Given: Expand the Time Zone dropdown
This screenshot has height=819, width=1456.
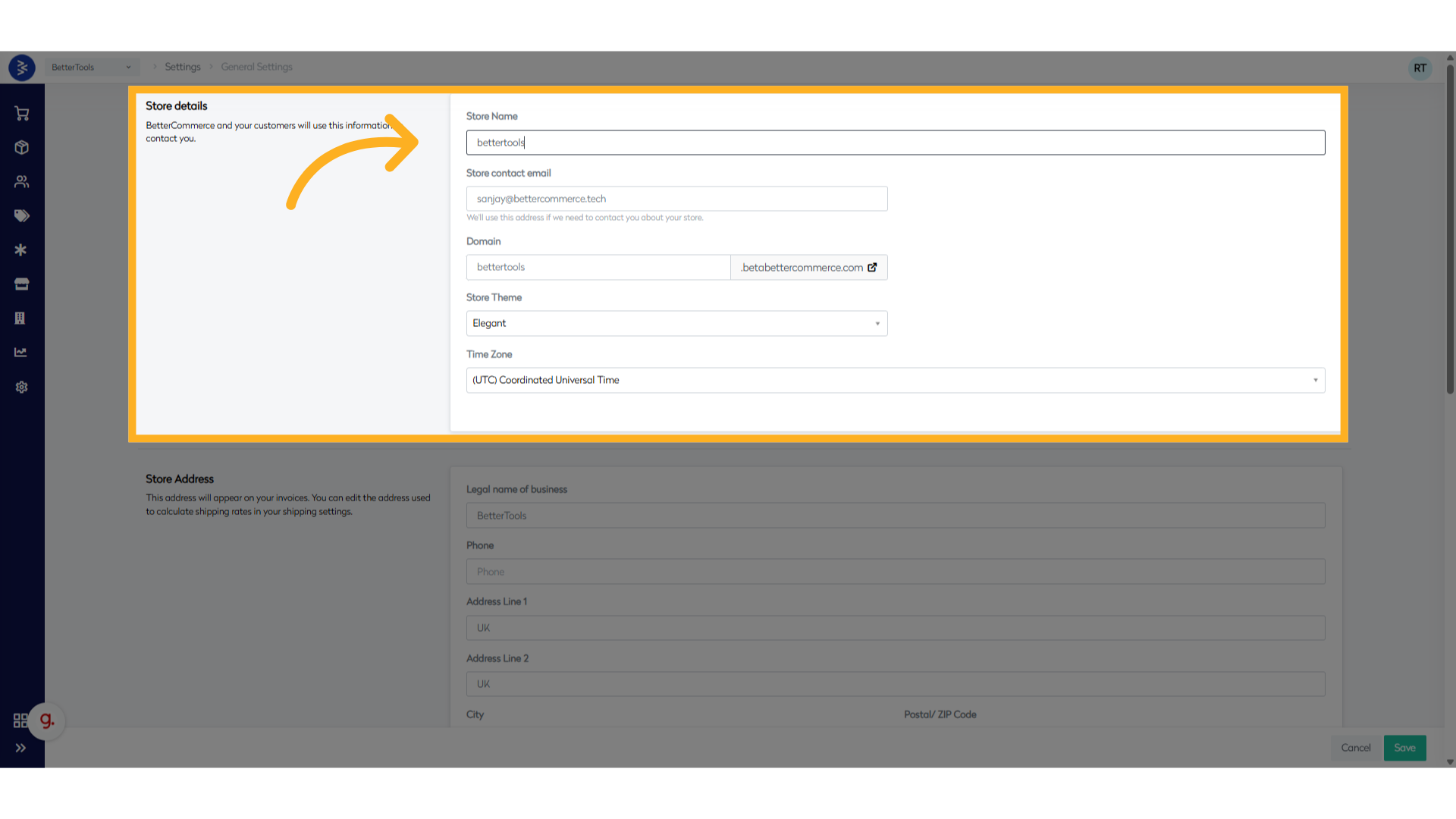Looking at the screenshot, I should coord(895,380).
